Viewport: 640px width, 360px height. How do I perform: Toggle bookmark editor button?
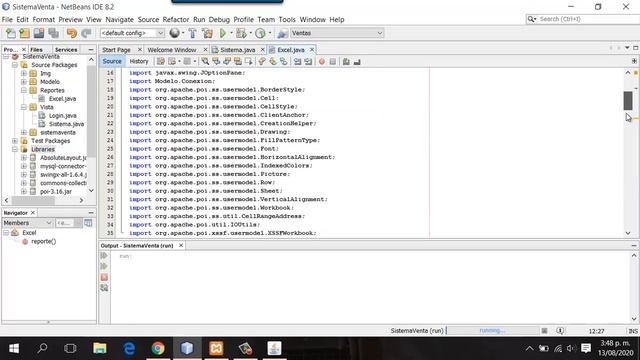[x=284, y=62]
